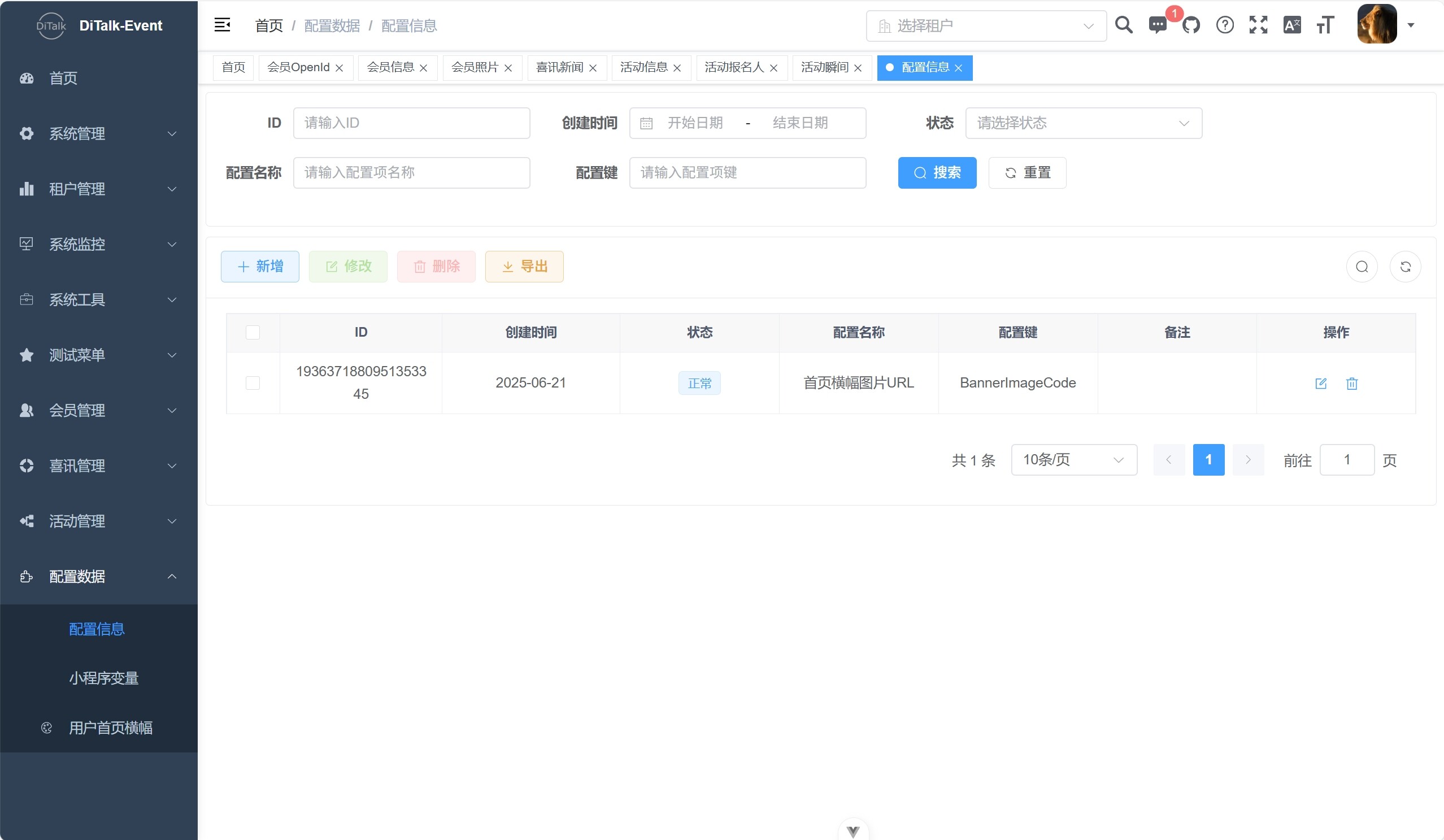Open the 选择租户 tenant dropdown
Image resolution: width=1444 pixels, height=840 pixels.
coord(986,26)
